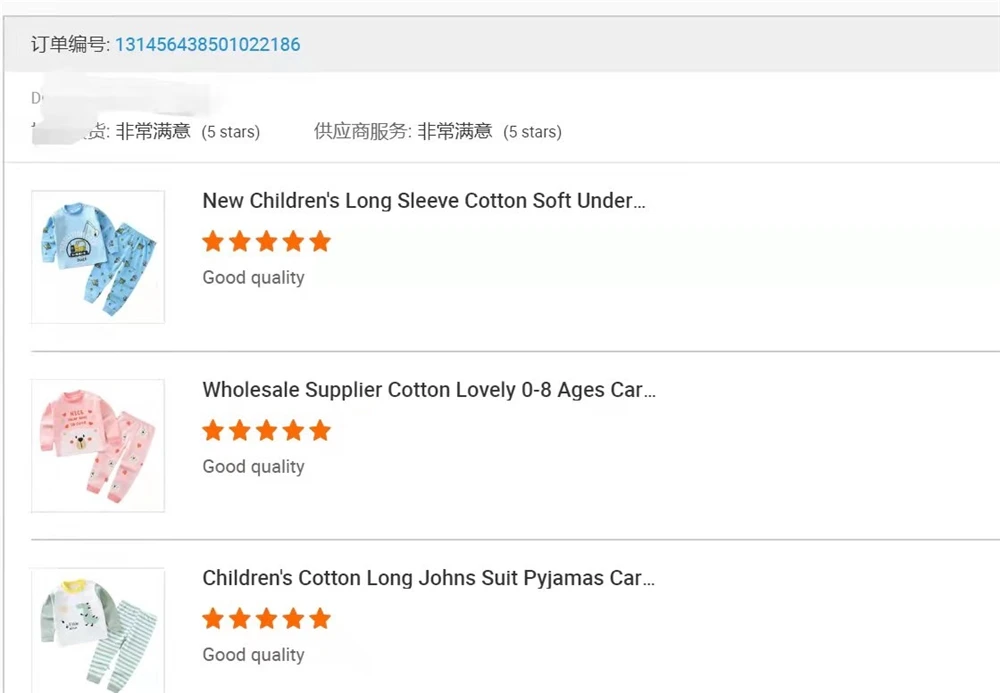Click fifth star of Cotton Long Johns rating
The width and height of the screenshot is (1000, 693).
click(x=320, y=619)
